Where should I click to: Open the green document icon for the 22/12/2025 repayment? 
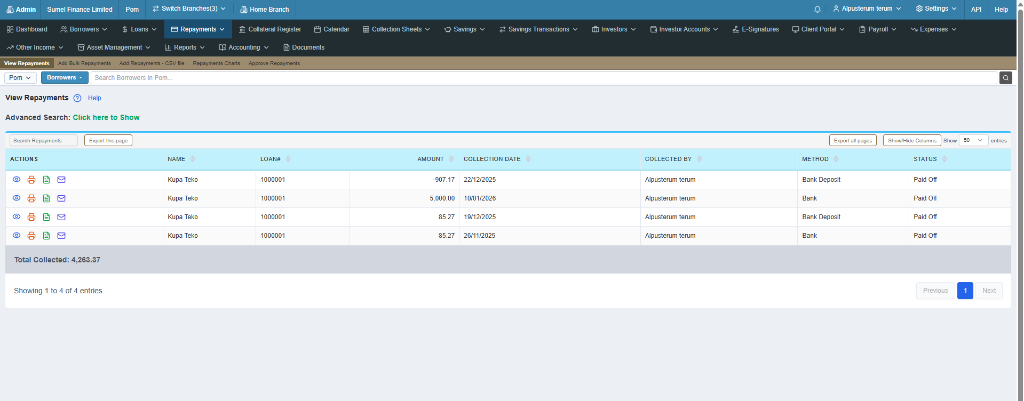pyautogui.click(x=46, y=180)
